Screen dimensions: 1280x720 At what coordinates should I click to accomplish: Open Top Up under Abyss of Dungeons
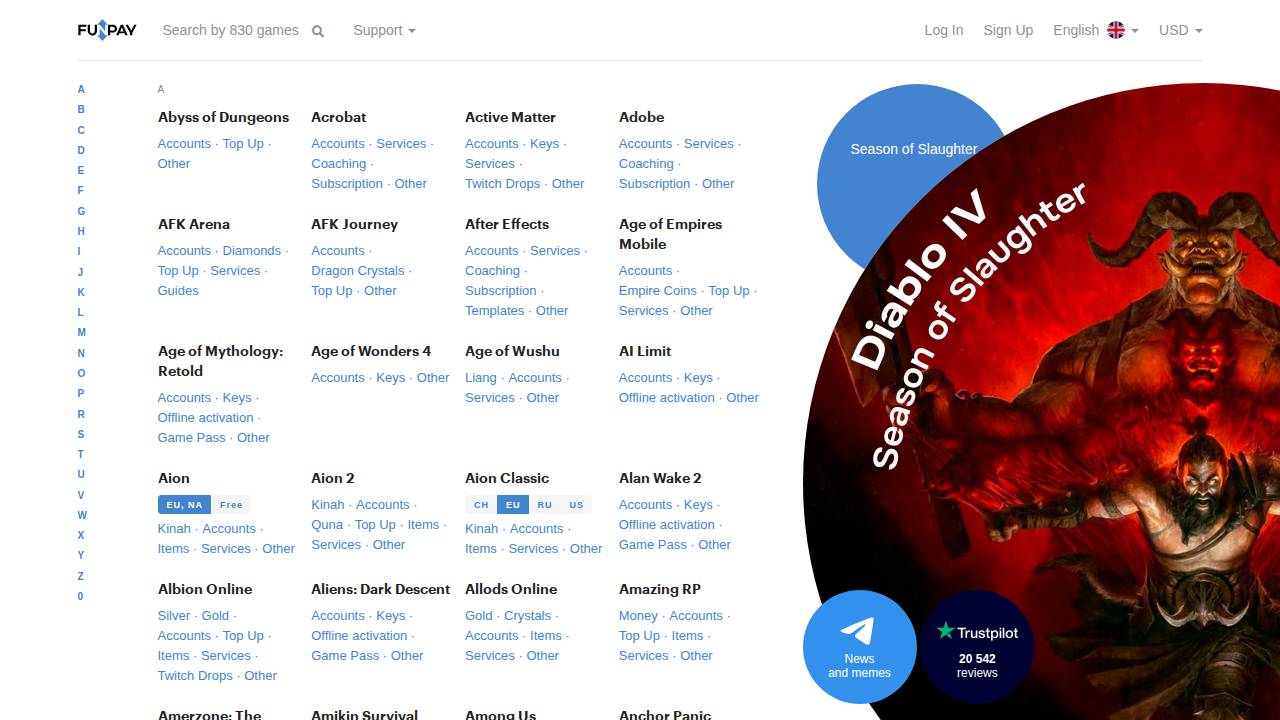coord(243,144)
